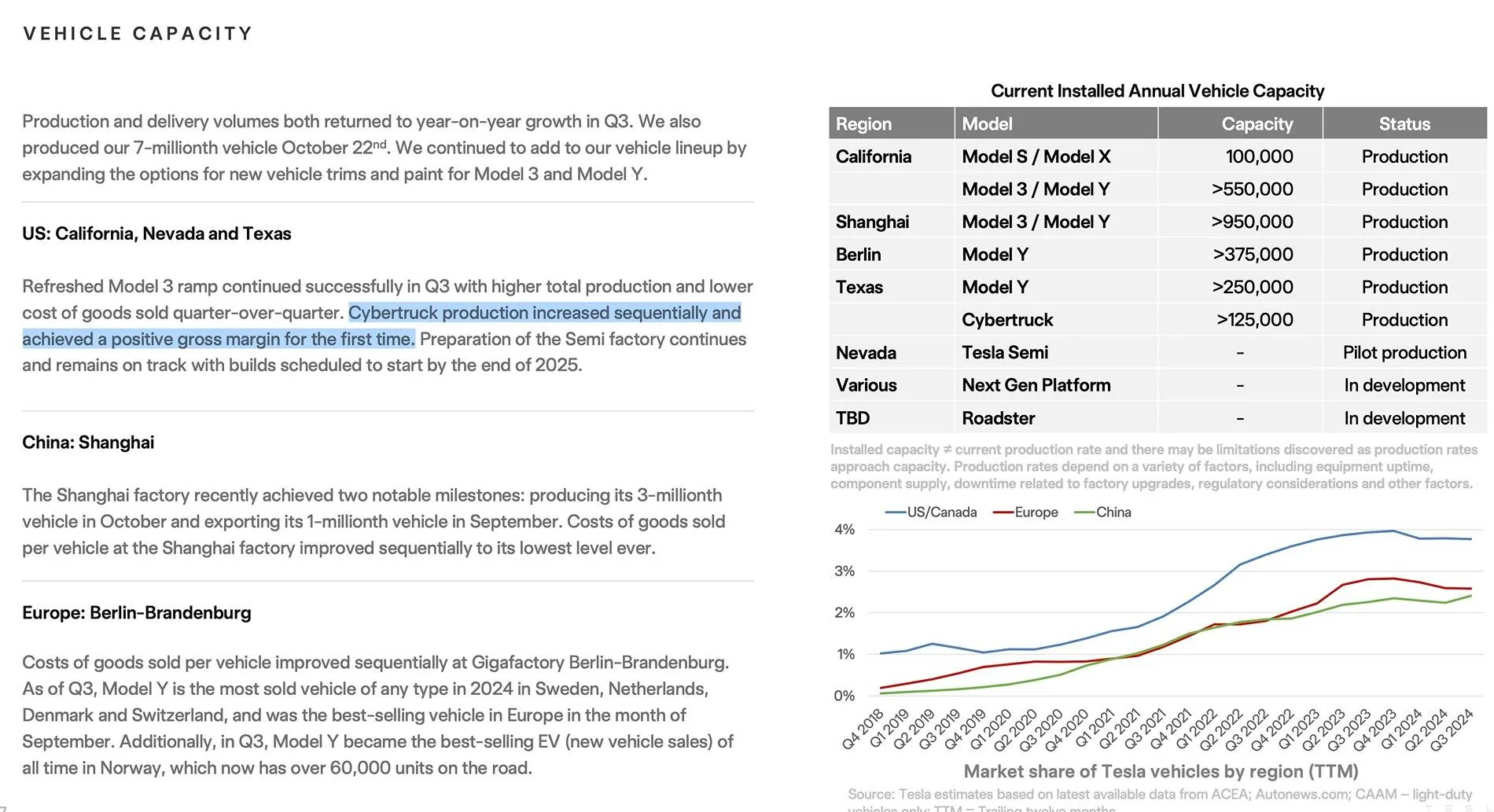1494x812 pixels.
Task: Click the 'Europe' chart legend entry
Action: click(x=1025, y=513)
